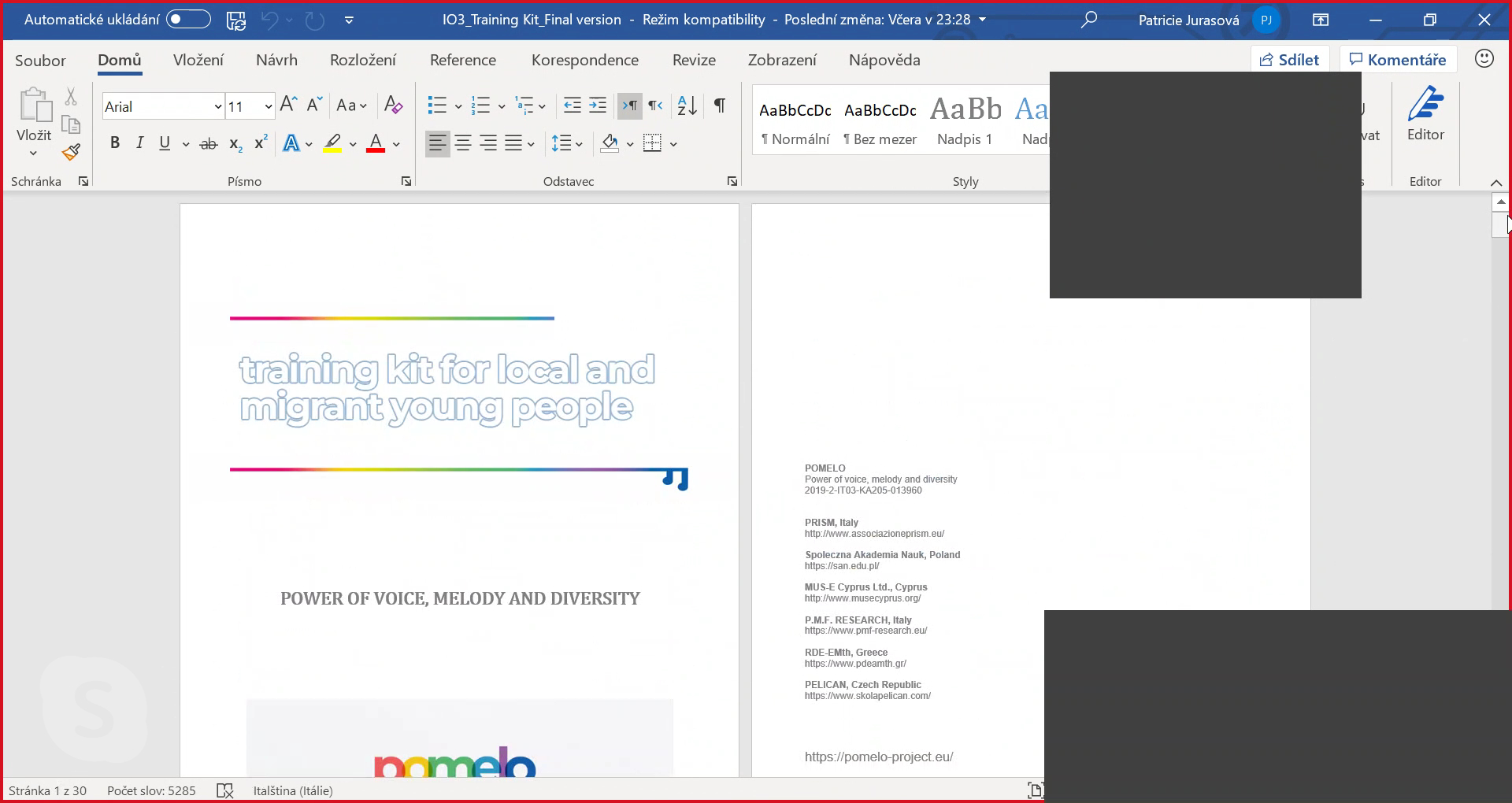Click the Komentáře button
Screen dimensions: 1512x803
[1398, 60]
